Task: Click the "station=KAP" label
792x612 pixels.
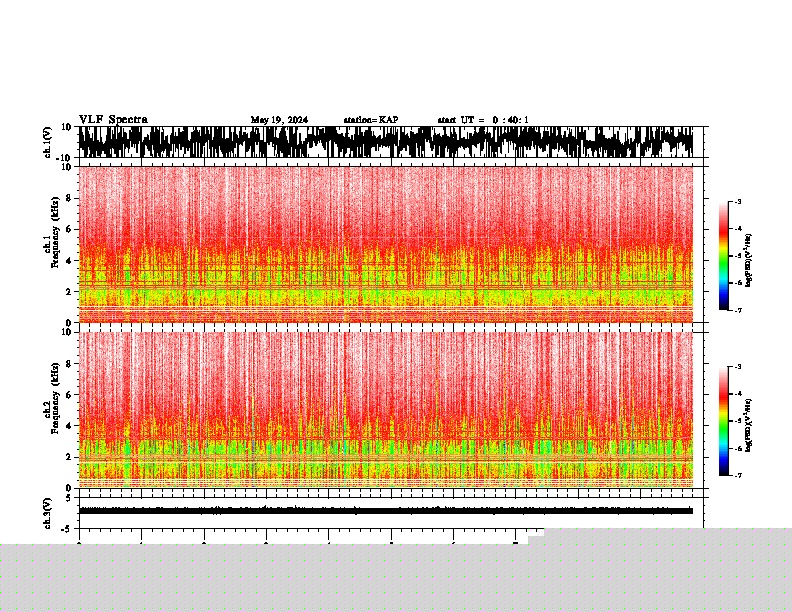Action: (371, 120)
